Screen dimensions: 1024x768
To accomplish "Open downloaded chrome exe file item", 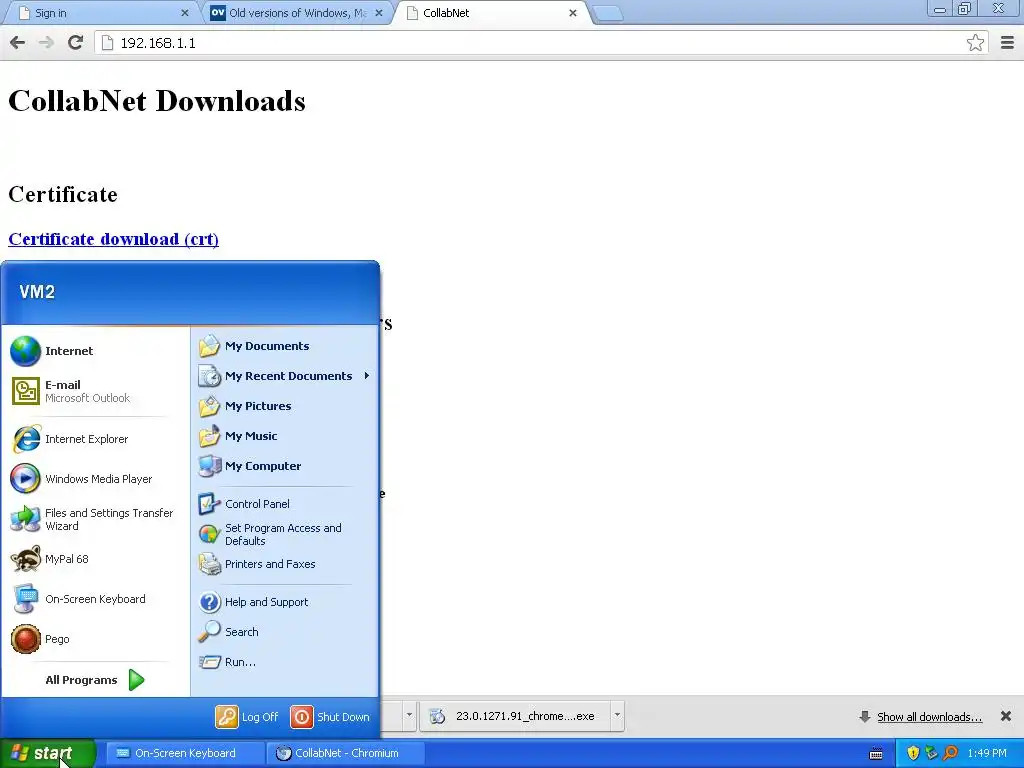I will tap(516, 716).
